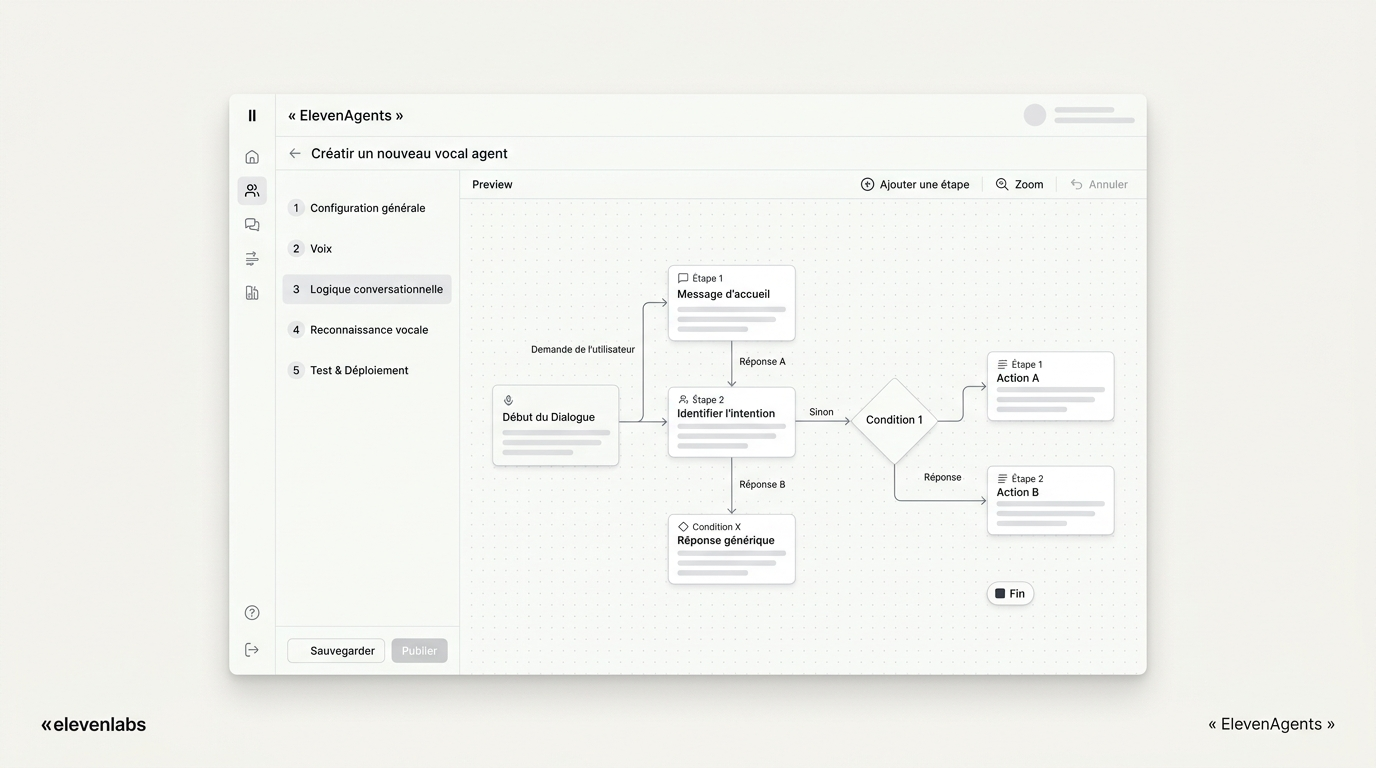Click the 'Réponse B' edge label
This screenshot has height=768, width=1376.
click(x=762, y=485)
